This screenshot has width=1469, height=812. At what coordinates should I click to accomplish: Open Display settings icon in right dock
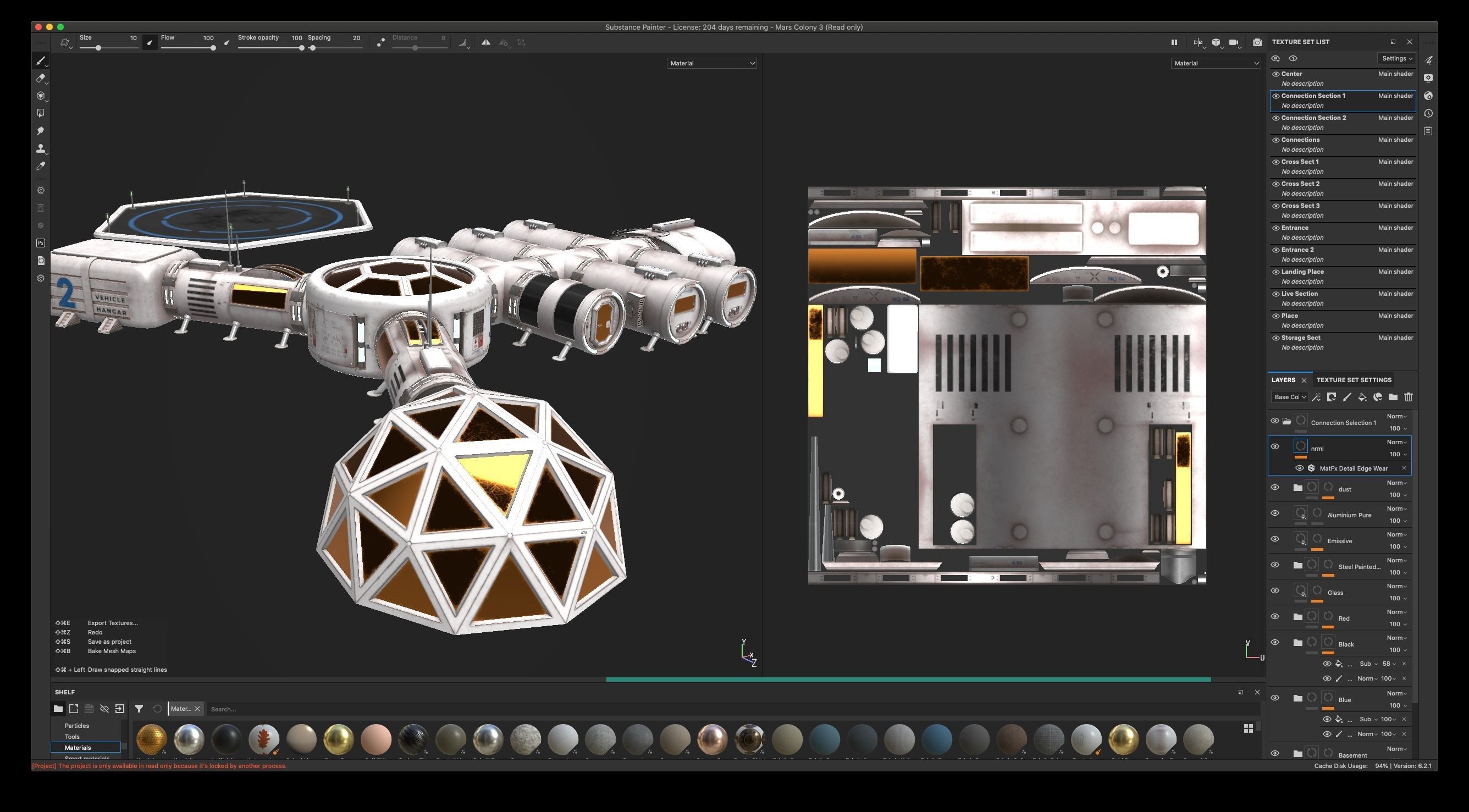pos(1428,78)
